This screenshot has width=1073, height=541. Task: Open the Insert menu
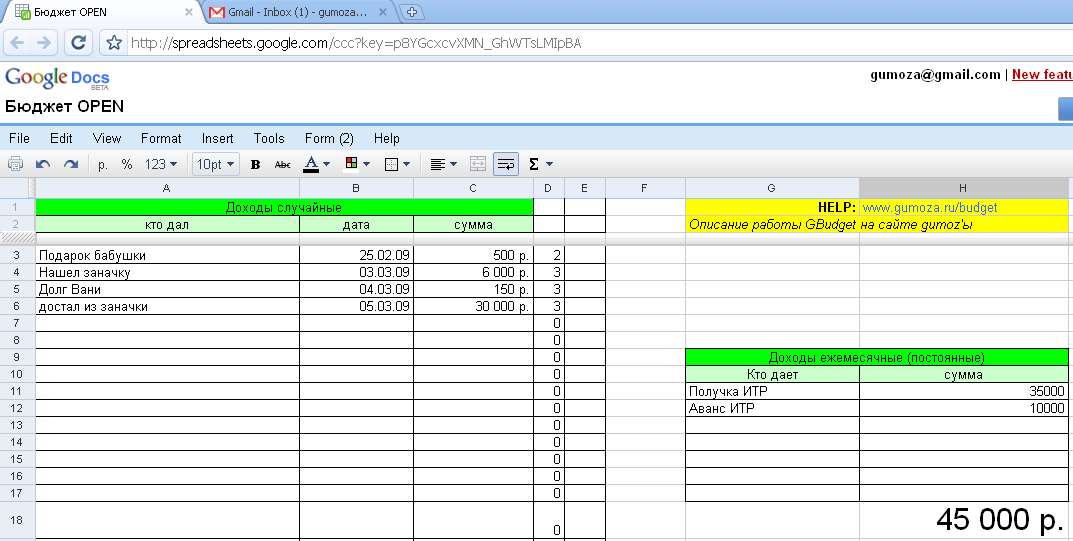[x=218, y=138]
